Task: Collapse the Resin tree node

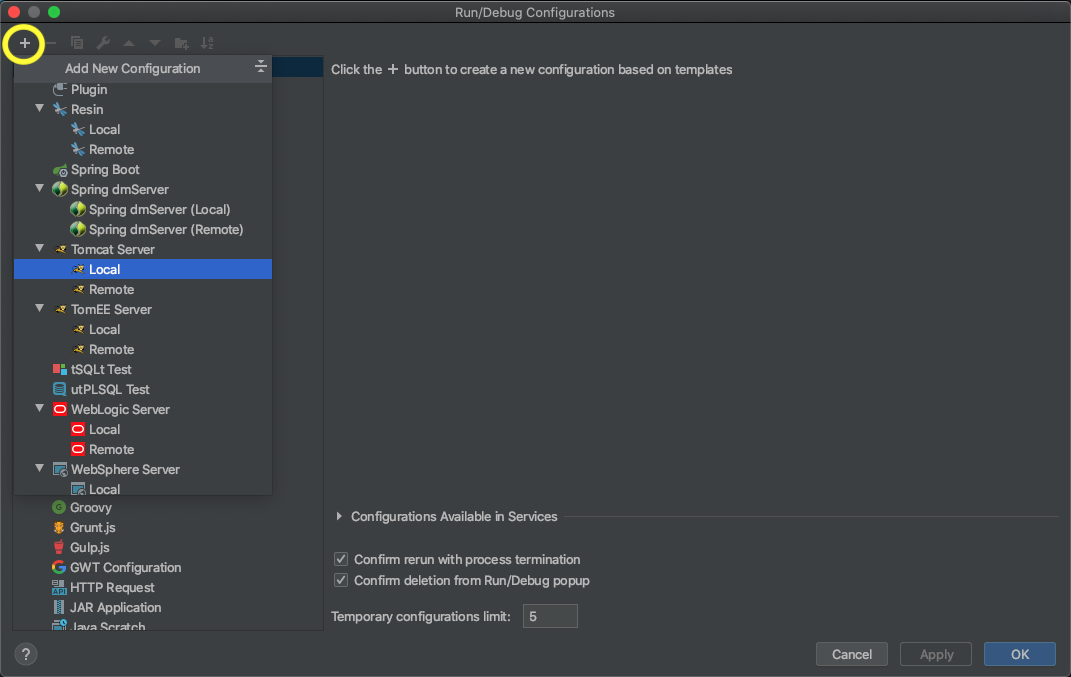Action: tap(40, 109)
